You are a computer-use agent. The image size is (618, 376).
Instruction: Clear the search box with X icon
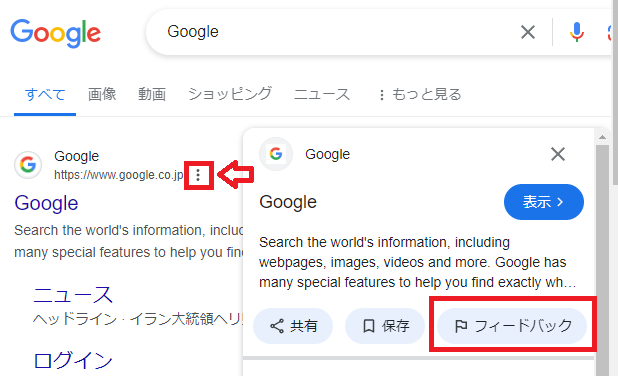click(x=528, y=32)
